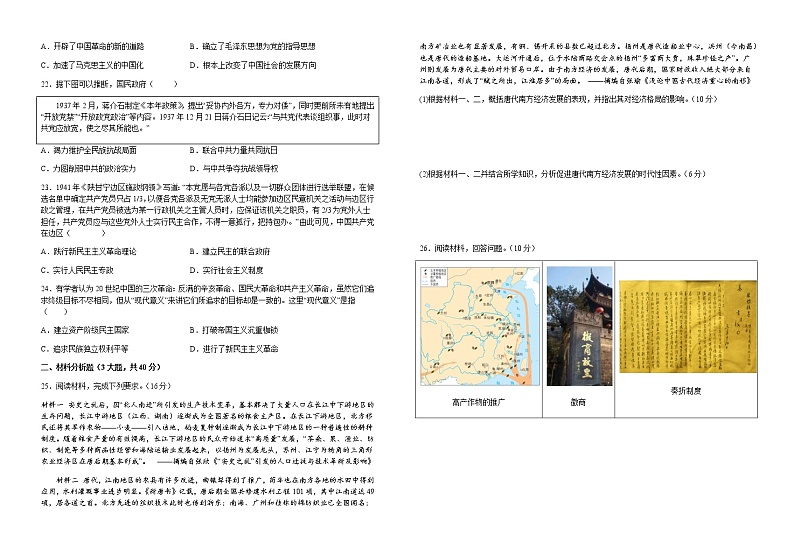794x549 pixels.
Task: Click sub-question (1) 概括唐代南方经济发展的表现
Action: [568, 99]
